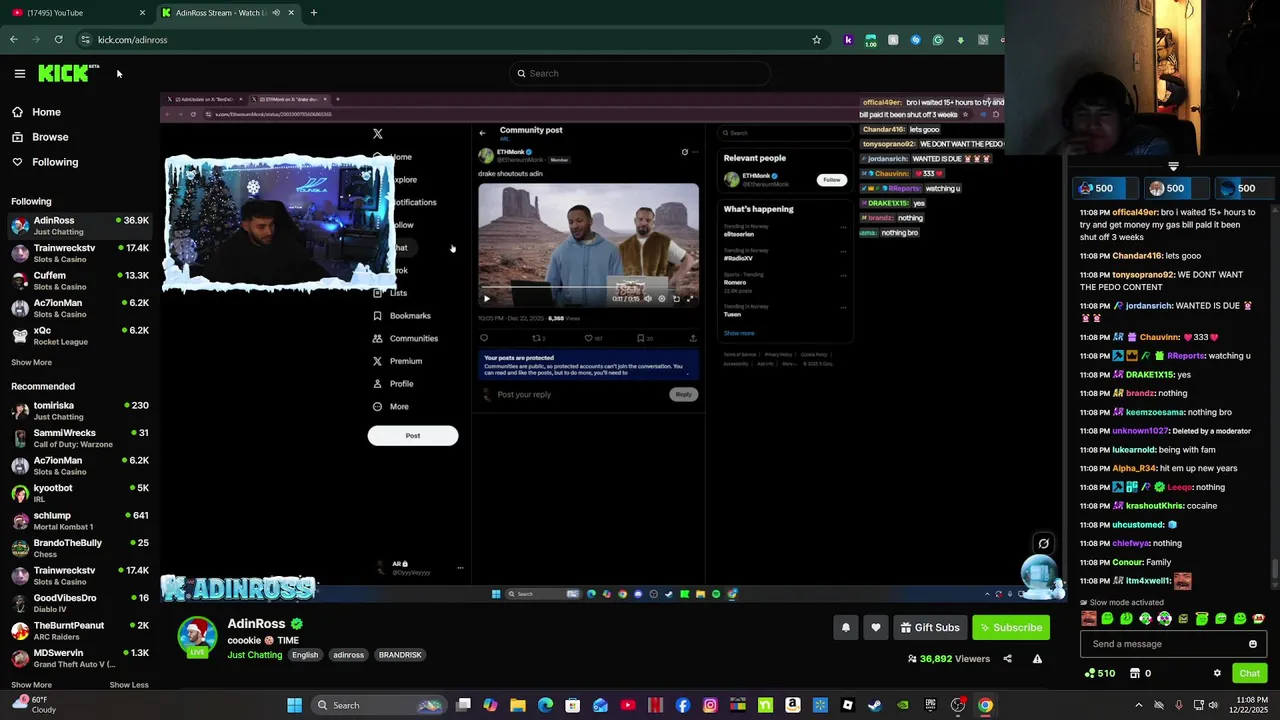Open File Explorer from the taskbar
Viewport: 1280px width, 720px height.
point(518,705)
